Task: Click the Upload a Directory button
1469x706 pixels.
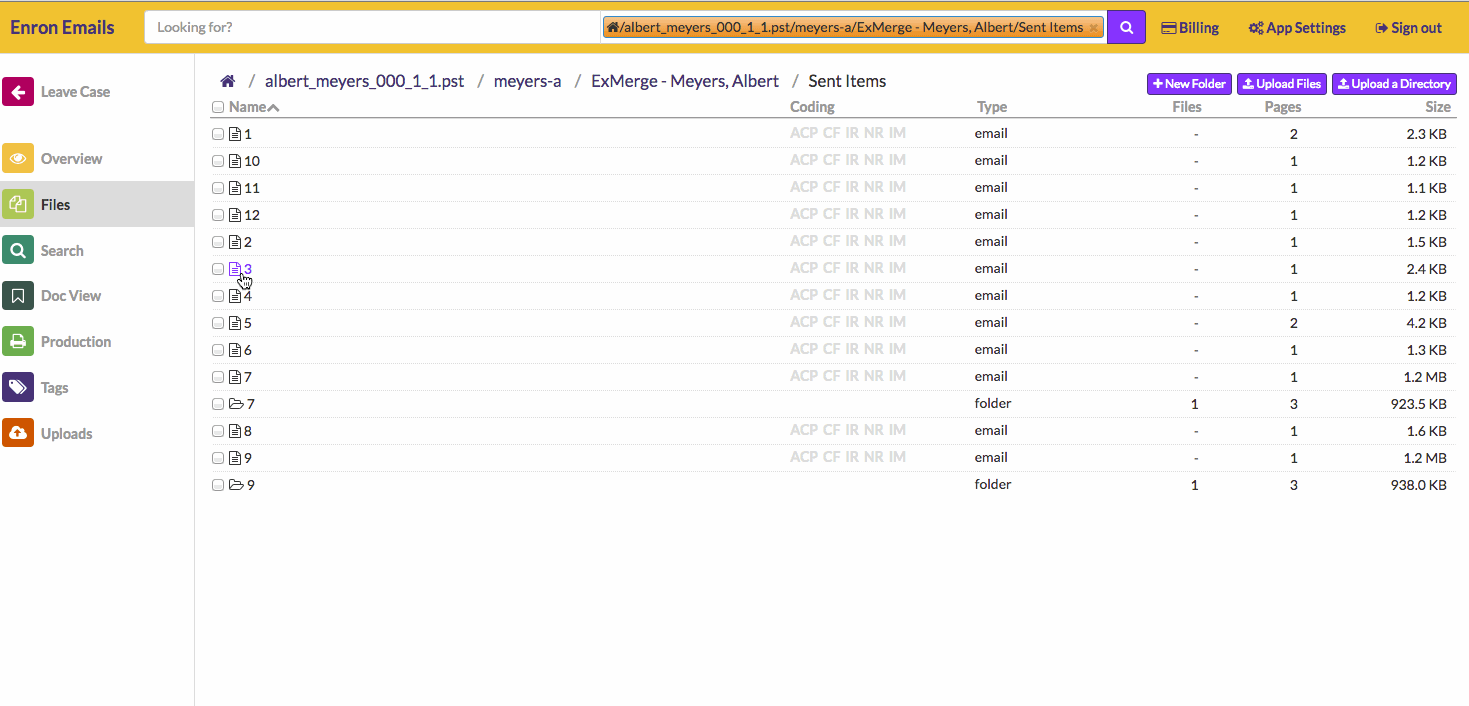Action: (1394, 84)
